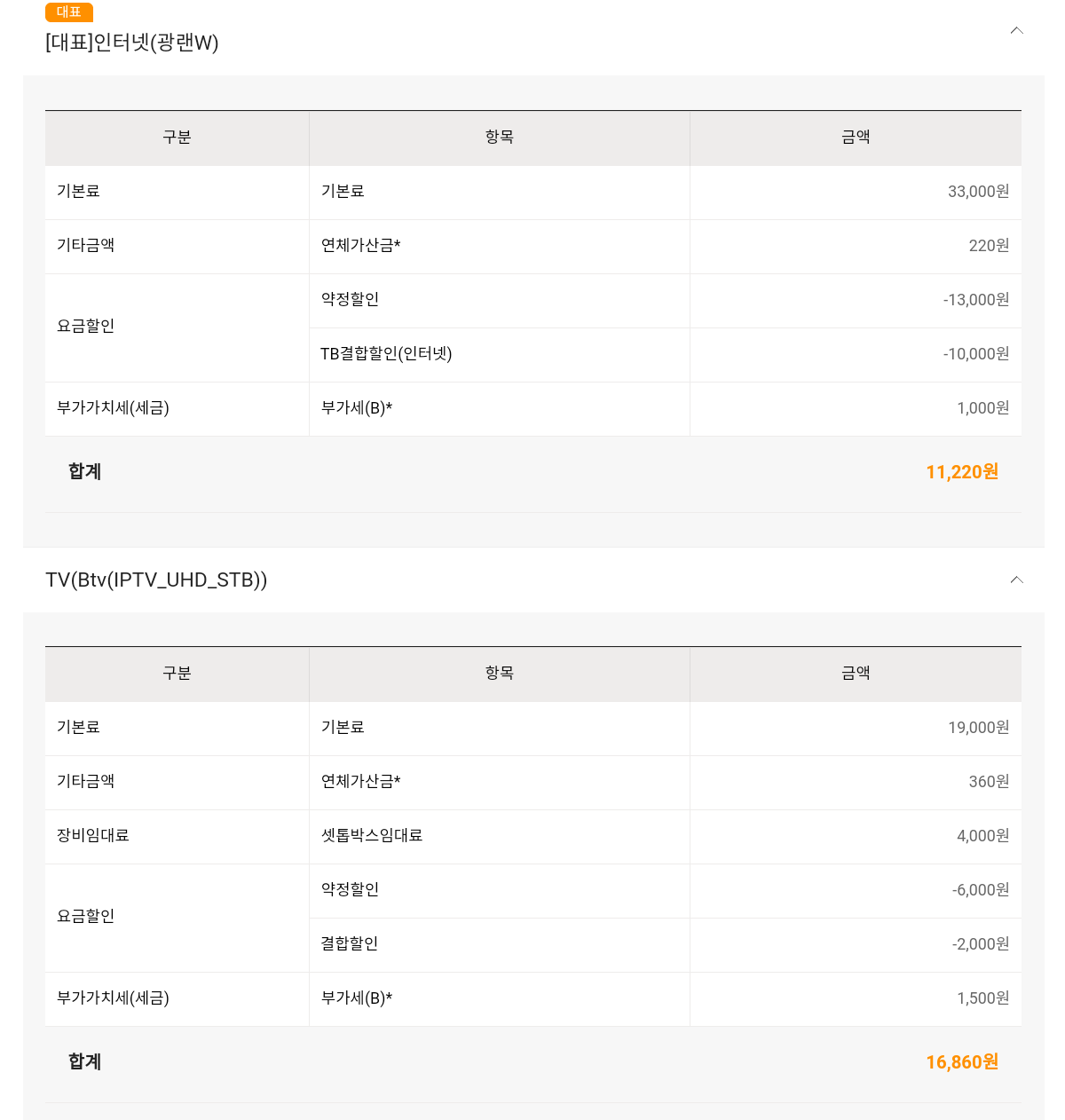Click the 항목 column header in the TV table

[x=499, y=674]
